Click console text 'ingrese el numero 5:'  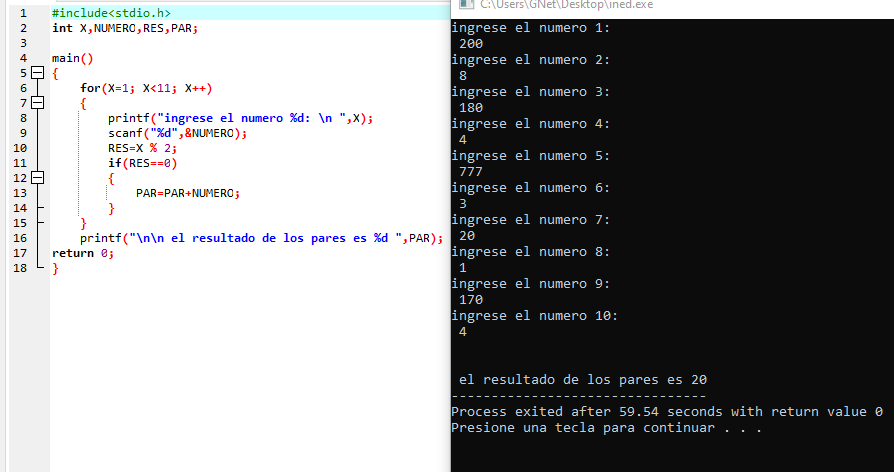[x=531, y=156]
